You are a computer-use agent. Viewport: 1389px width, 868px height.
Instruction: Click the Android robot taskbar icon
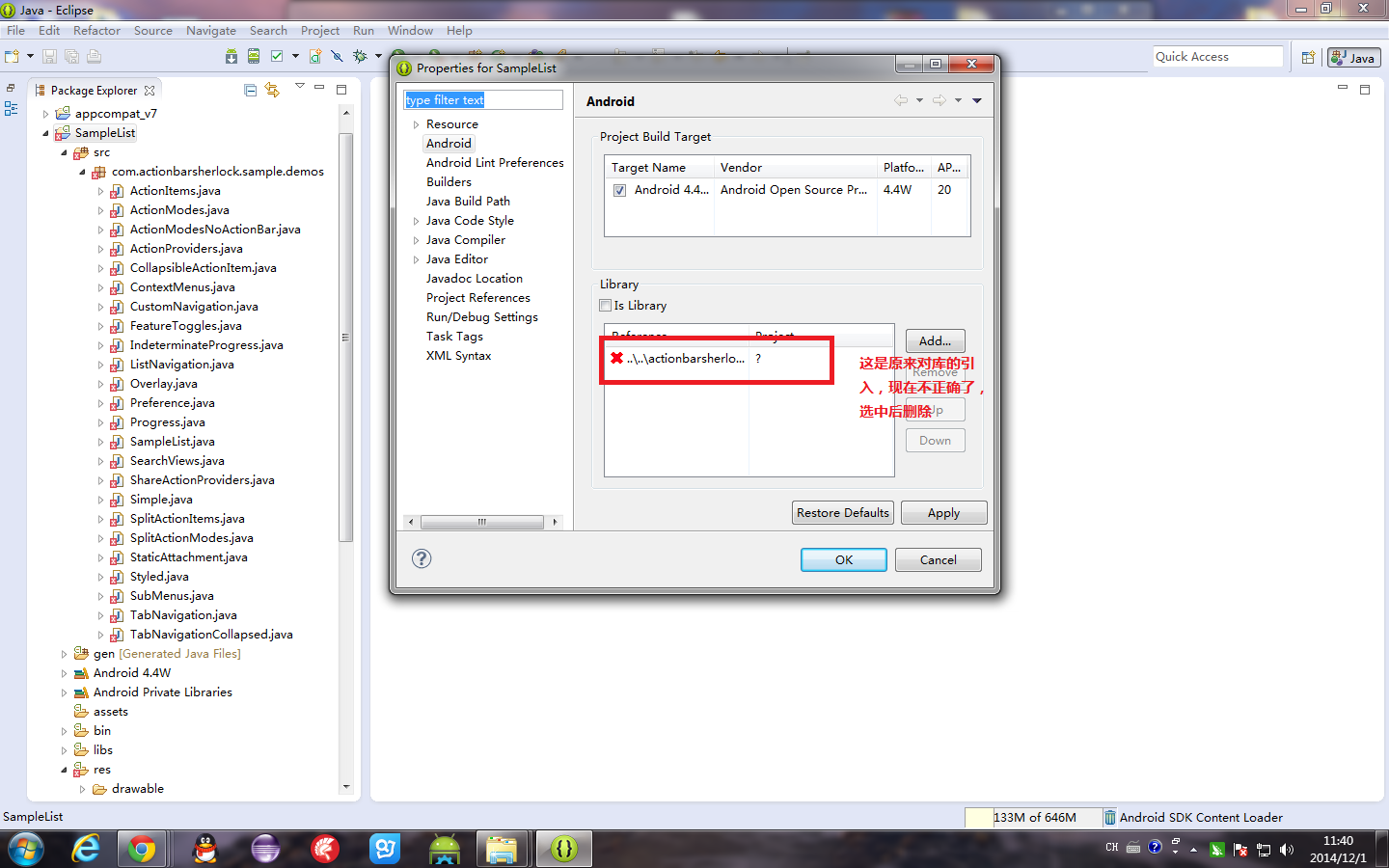[445, 849]
